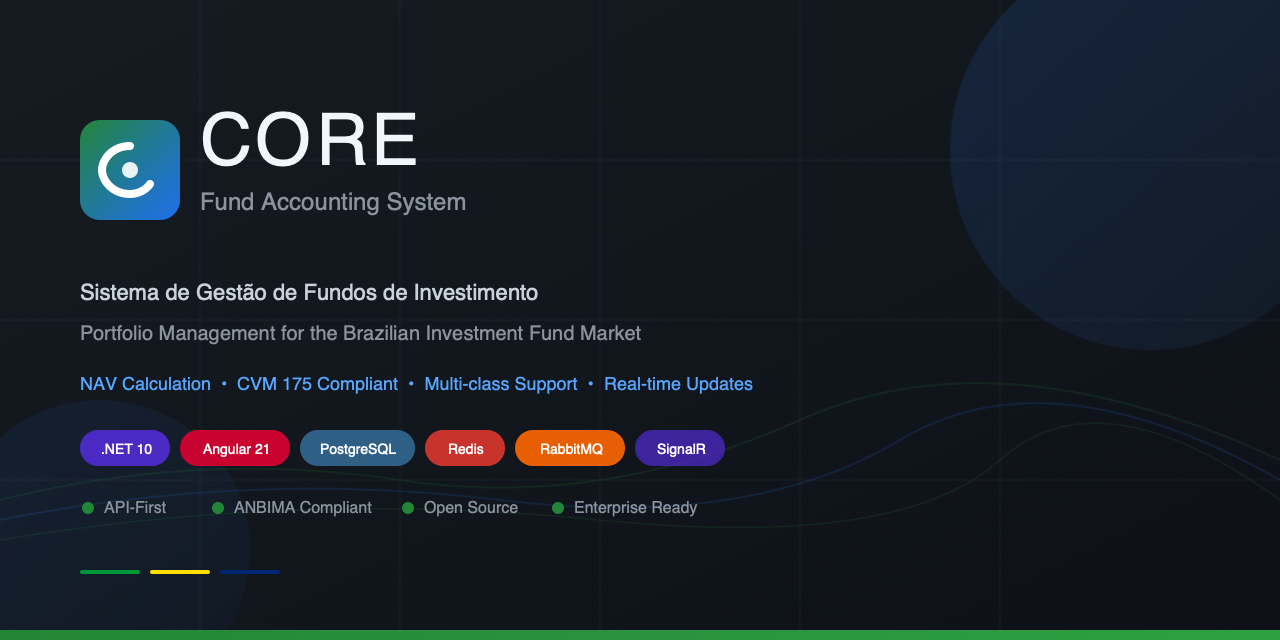
Task: Enable the Open Source indicator
Action: tap(407, 507)
